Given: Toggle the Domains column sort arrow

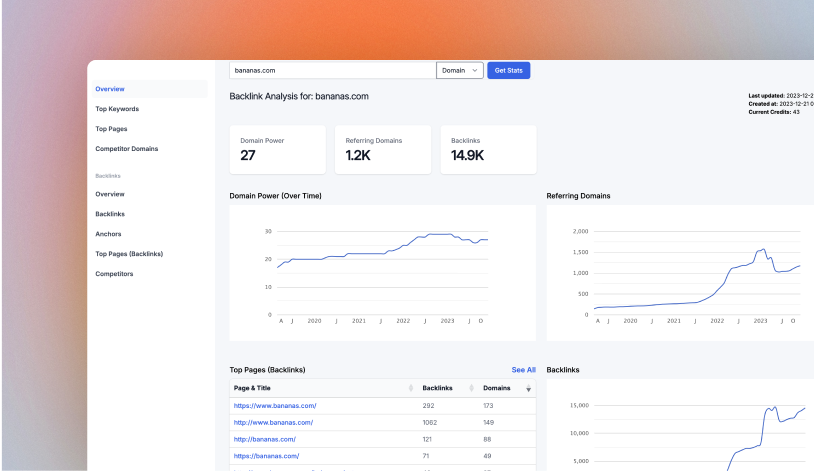Looking at the screenshot, I should [x=529, y=388].
